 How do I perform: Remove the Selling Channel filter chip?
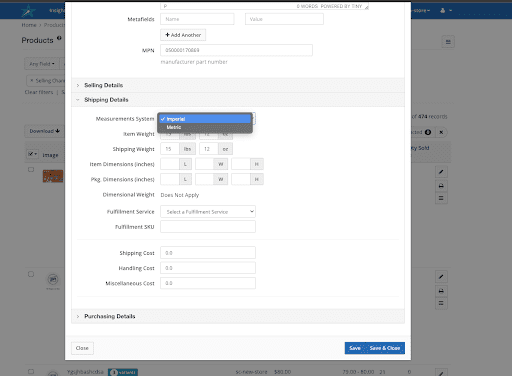[x=32, y=80]
